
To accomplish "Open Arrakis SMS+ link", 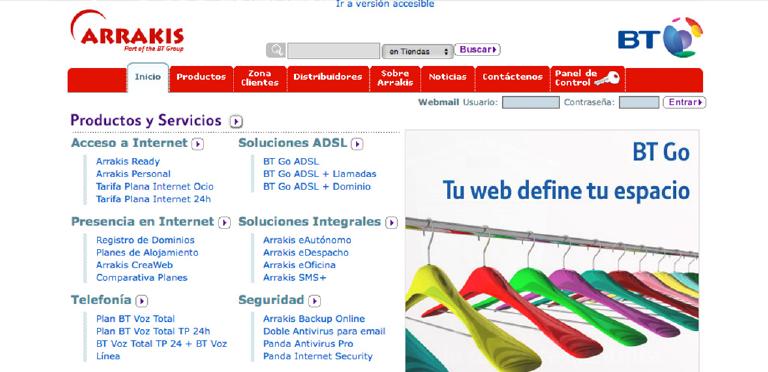I will pos(294,278).
